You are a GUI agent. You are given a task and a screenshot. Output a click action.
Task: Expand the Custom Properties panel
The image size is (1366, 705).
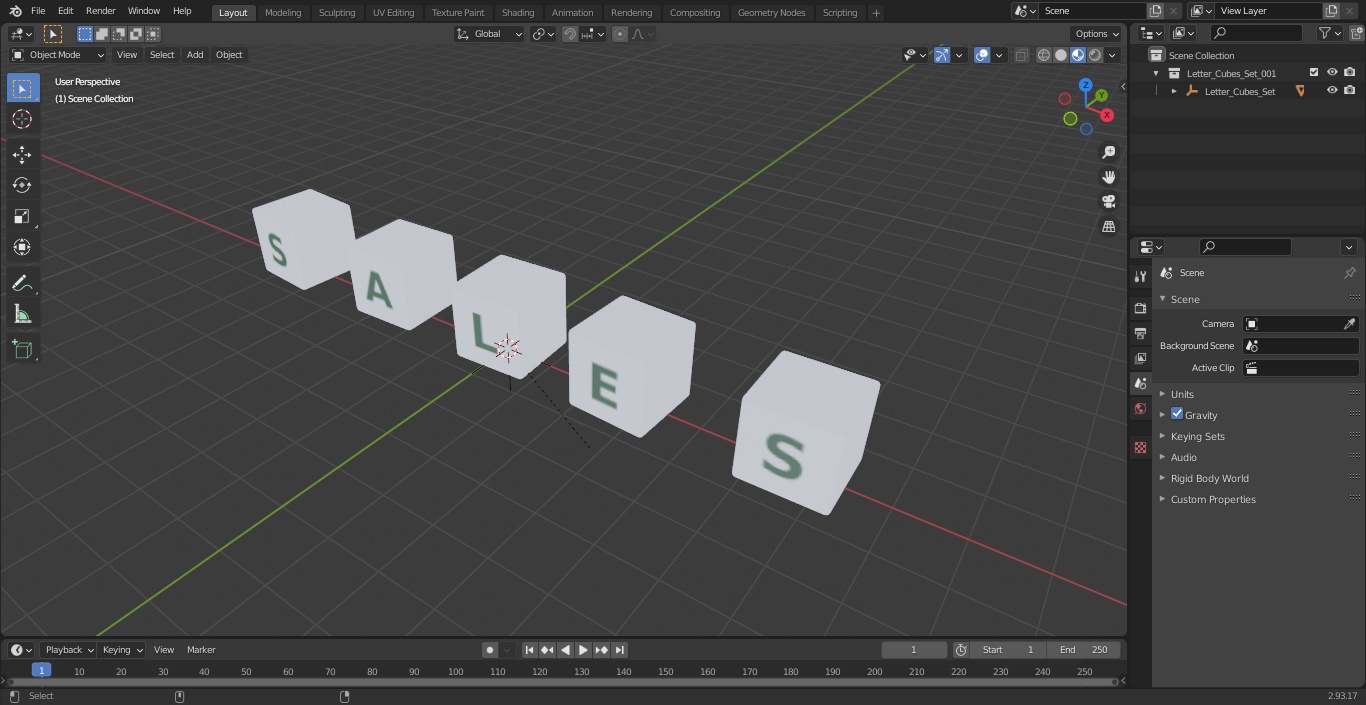(x=1213, y=499)
